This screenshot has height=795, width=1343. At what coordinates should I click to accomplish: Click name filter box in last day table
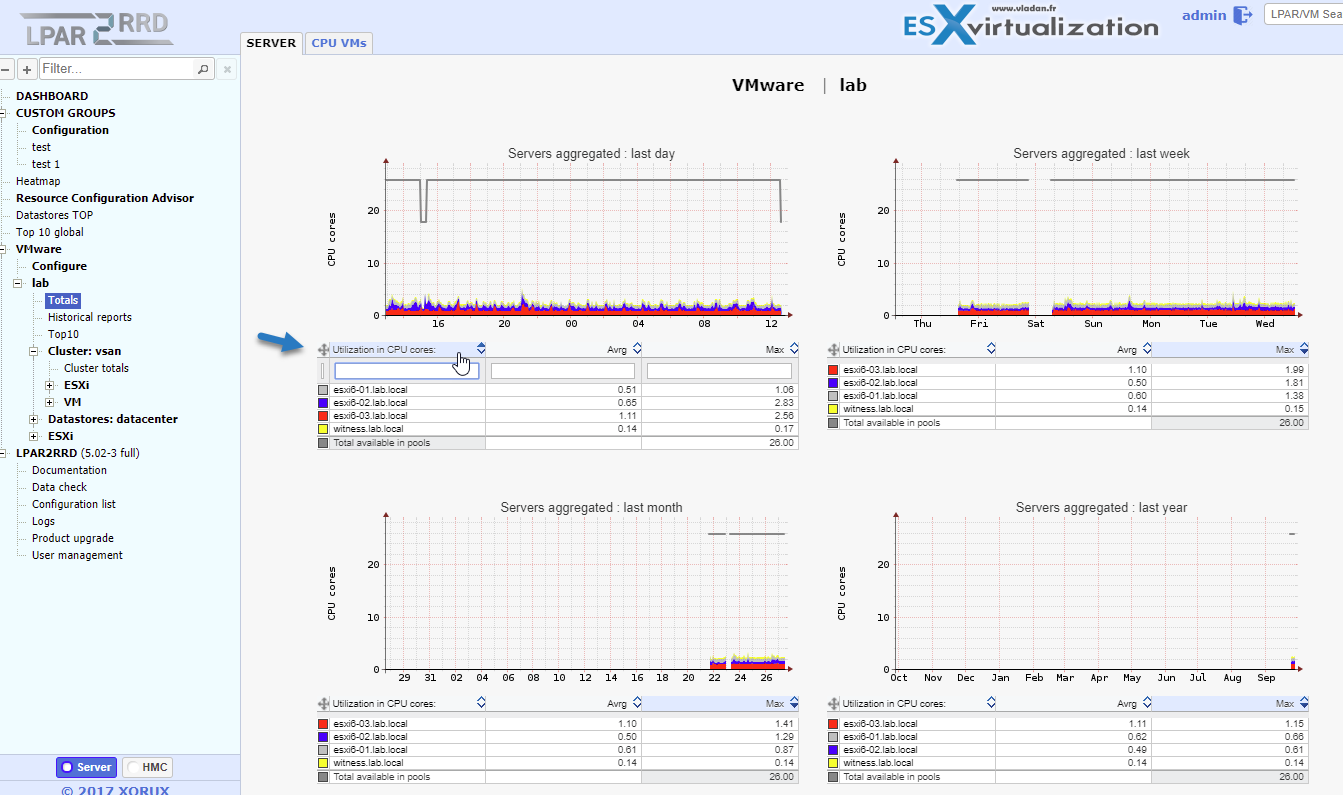point(407,371)
